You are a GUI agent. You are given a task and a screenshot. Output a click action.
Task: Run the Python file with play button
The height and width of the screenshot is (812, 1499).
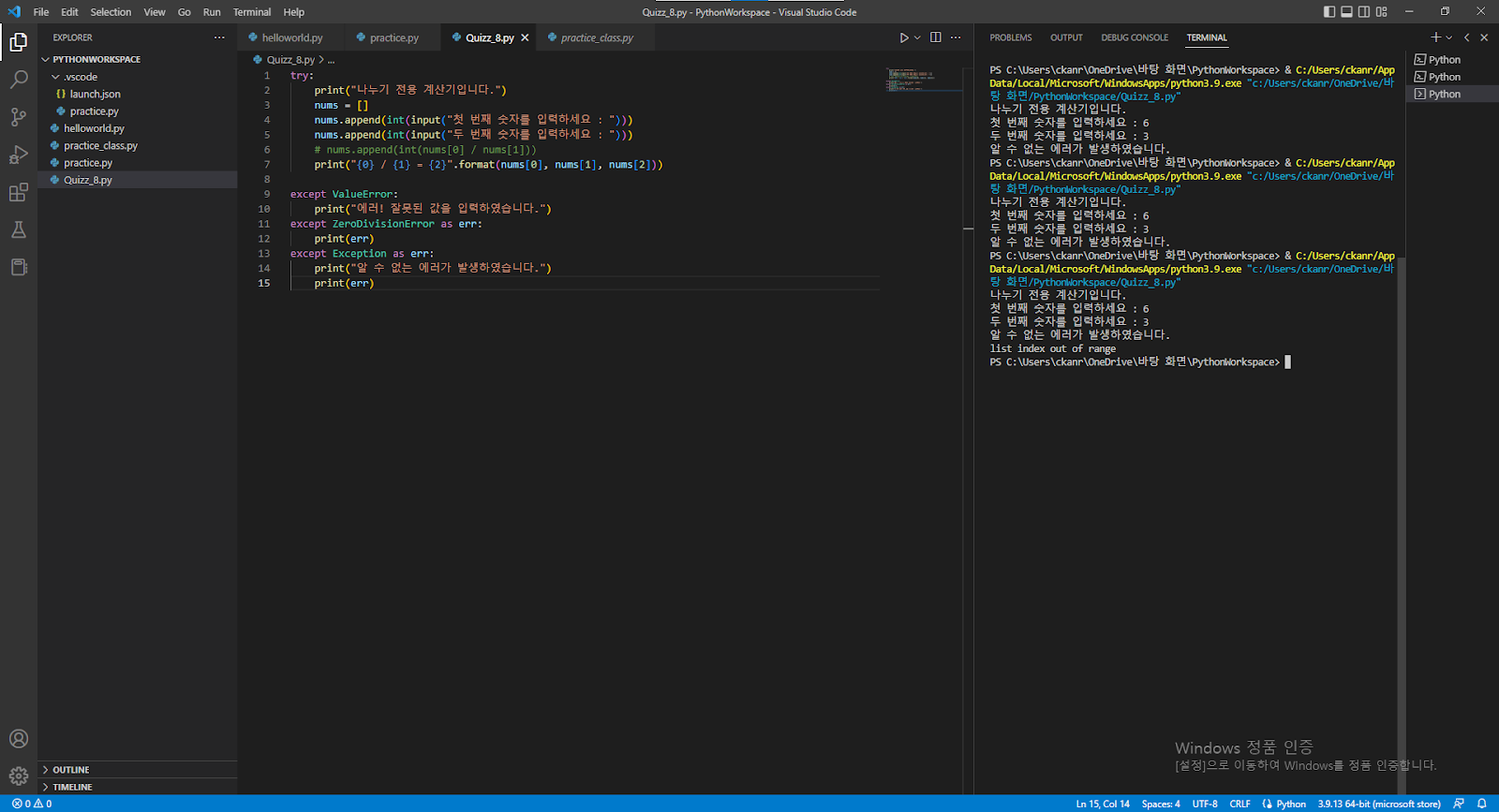pos(904,37)
